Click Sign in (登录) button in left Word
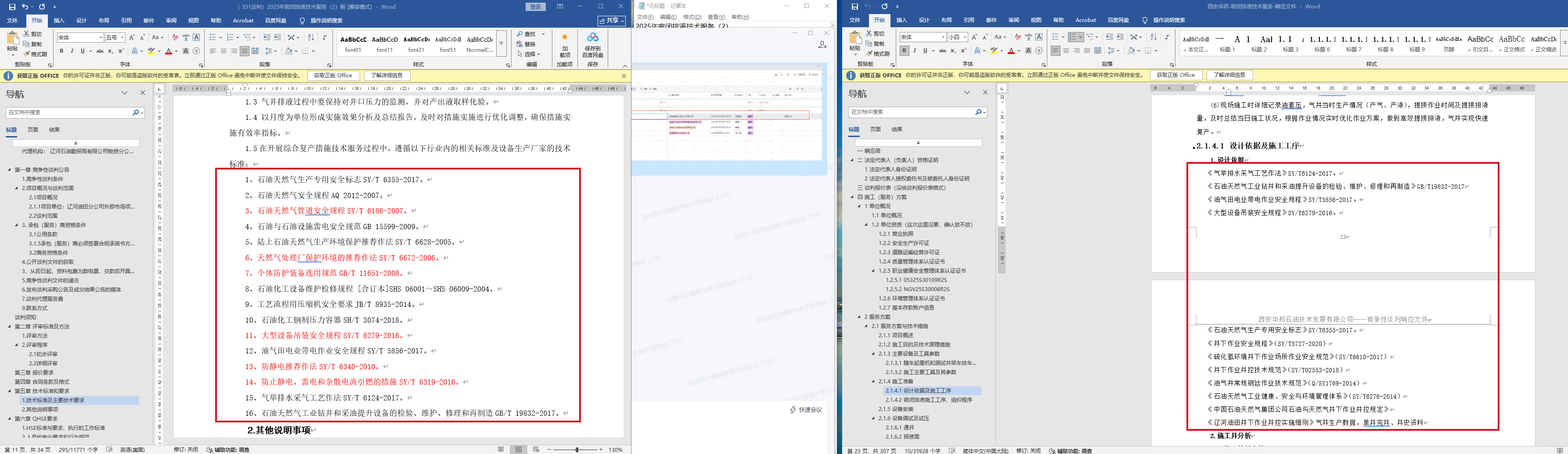 pyautogui.click(x=536, y=7)
